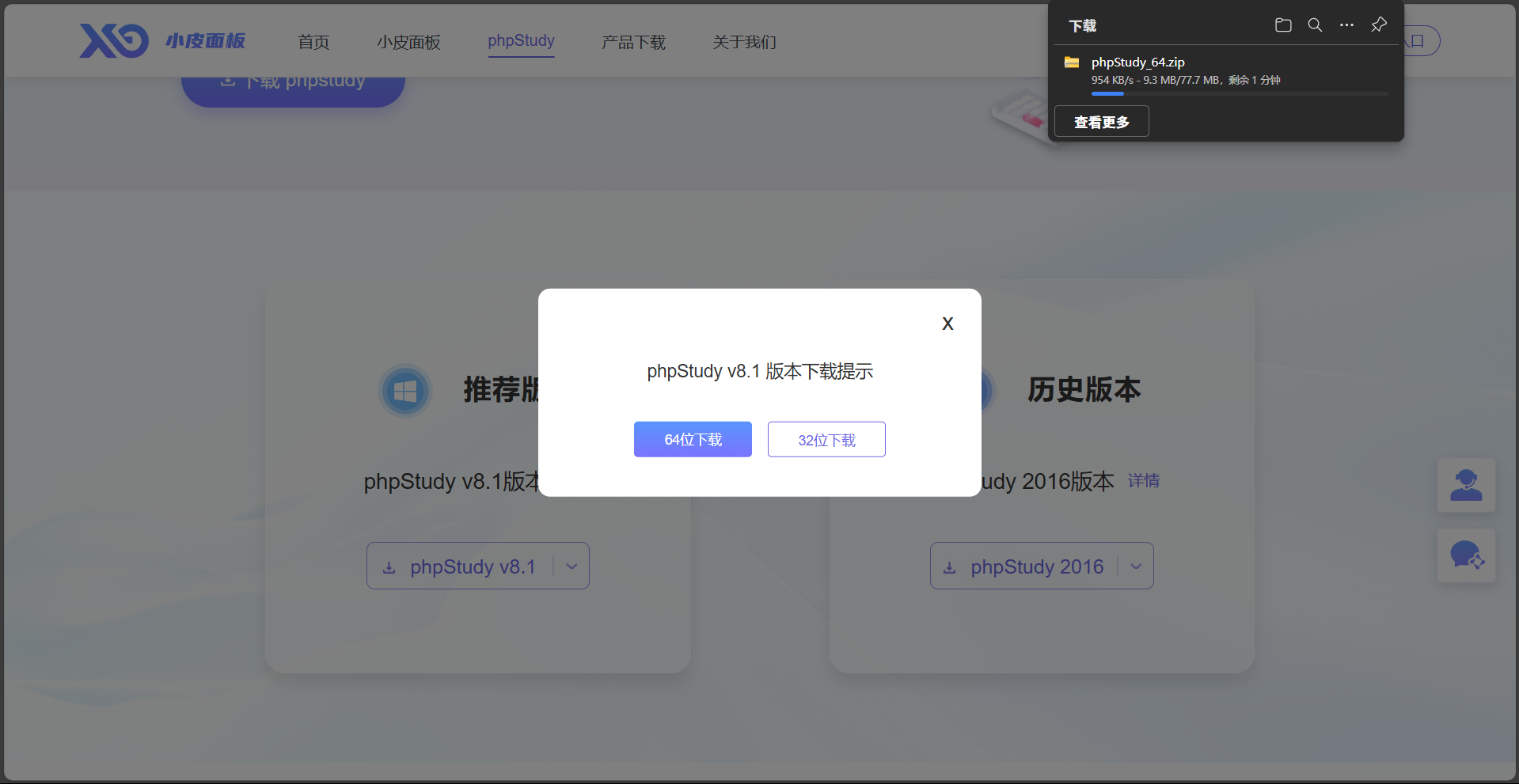Click the download arrow on phpStudy v8.1 button
The image size is (1519, 784).
click(389, 566)
